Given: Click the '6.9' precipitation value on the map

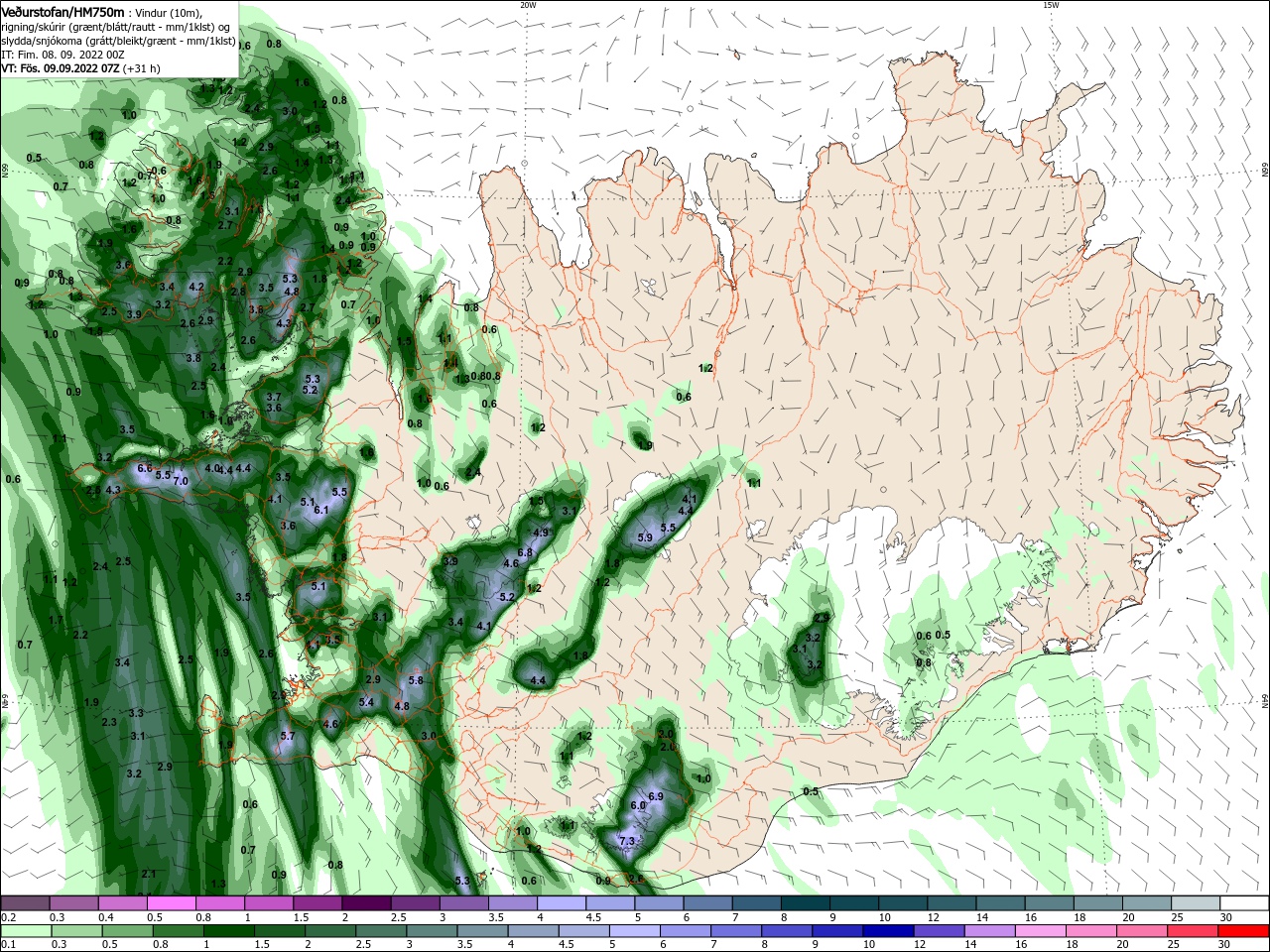Looking at the screenshot, I should point(655,796).
